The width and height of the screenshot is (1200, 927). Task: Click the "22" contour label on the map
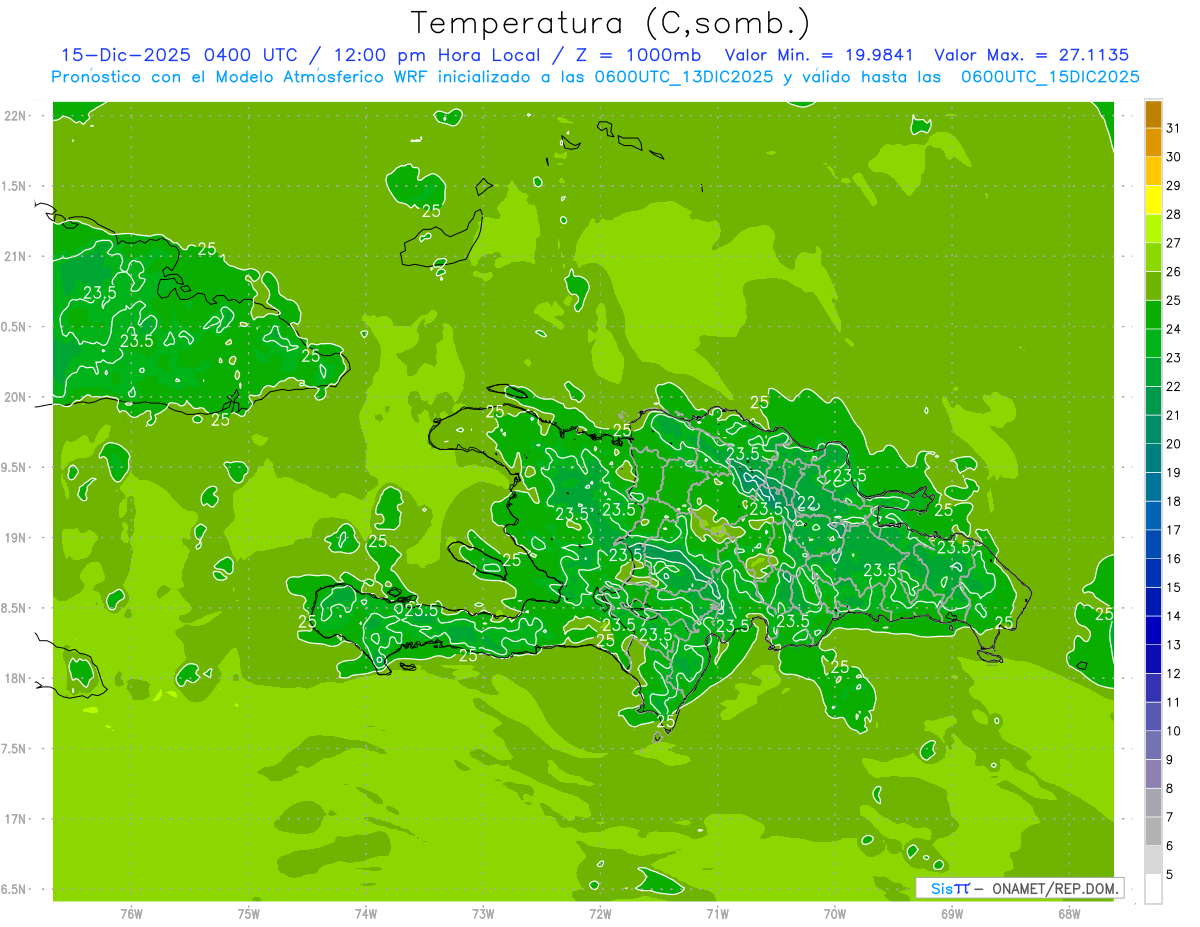tap(806, 502)
